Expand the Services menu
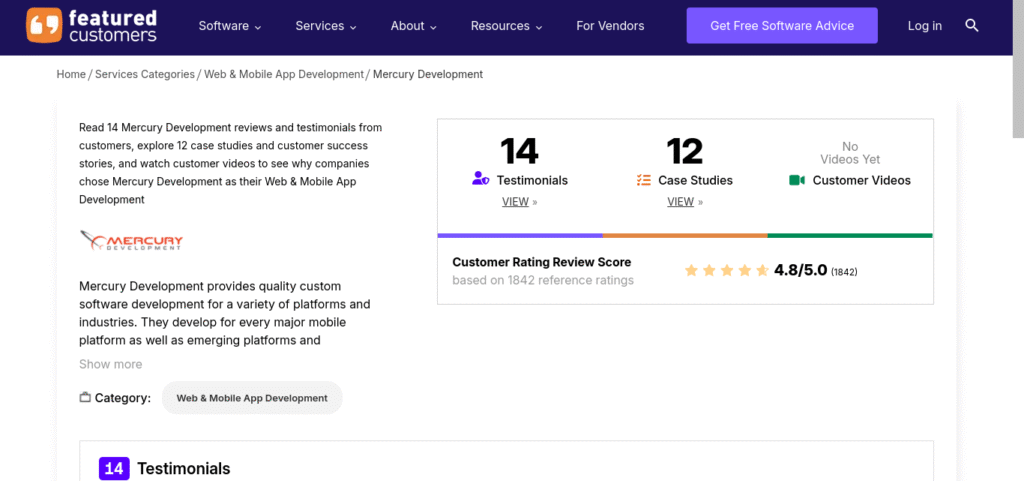Screen dimensions: 1024x481 tap(326, 26)
